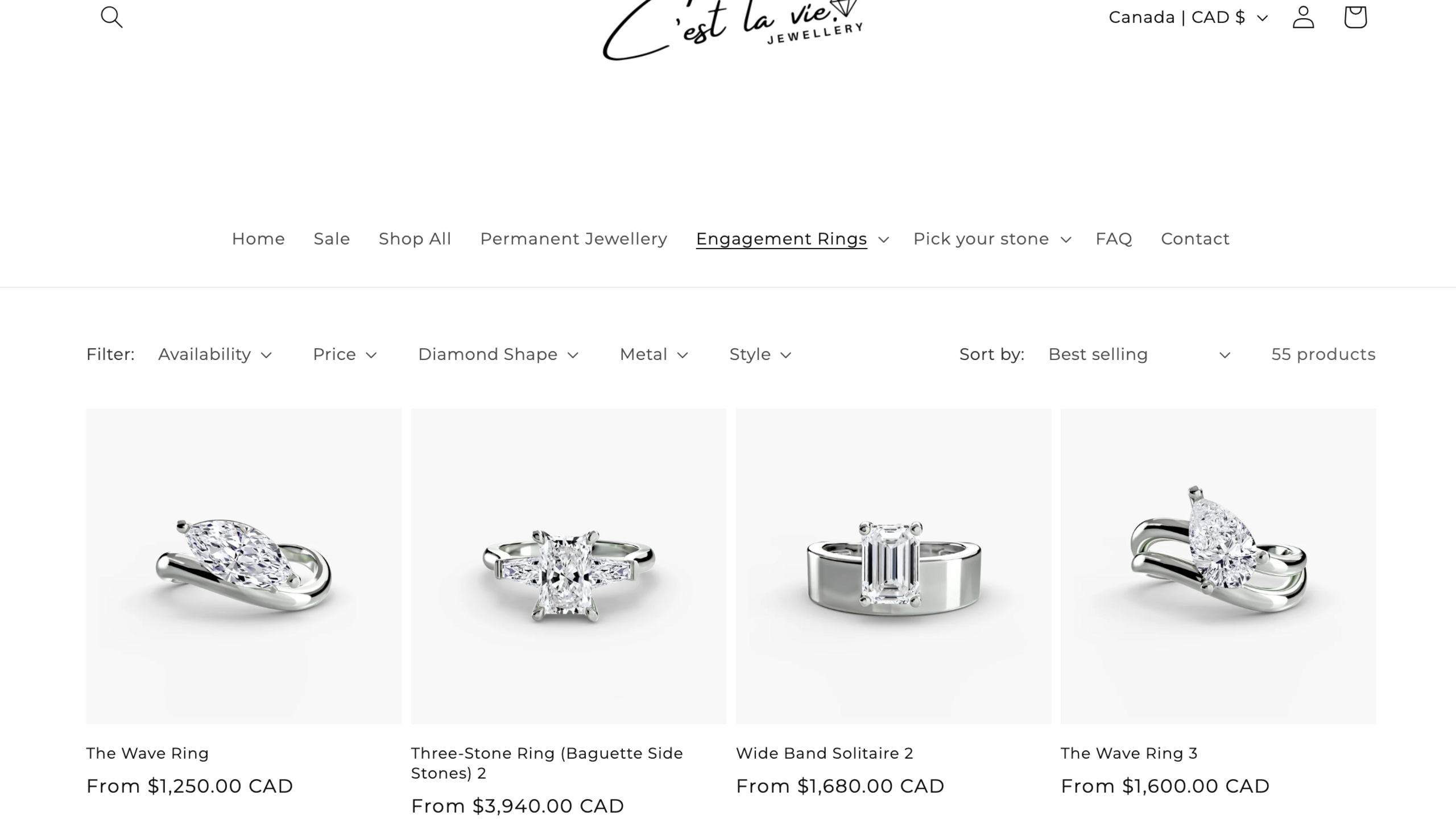Open the Price filter dropdown
This screenshot has height=819, width=1456.
pyautogui.click(x=345, y=355)
